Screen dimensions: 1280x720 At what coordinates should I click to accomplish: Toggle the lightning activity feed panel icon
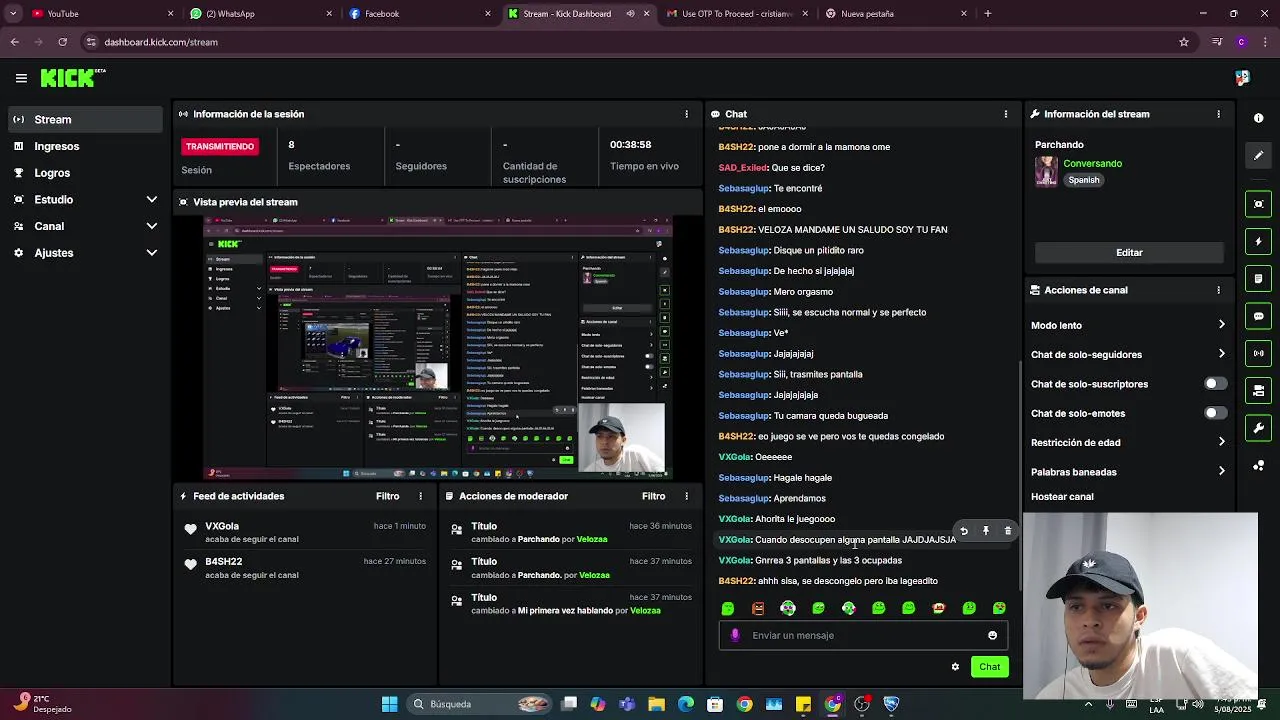1258,241
